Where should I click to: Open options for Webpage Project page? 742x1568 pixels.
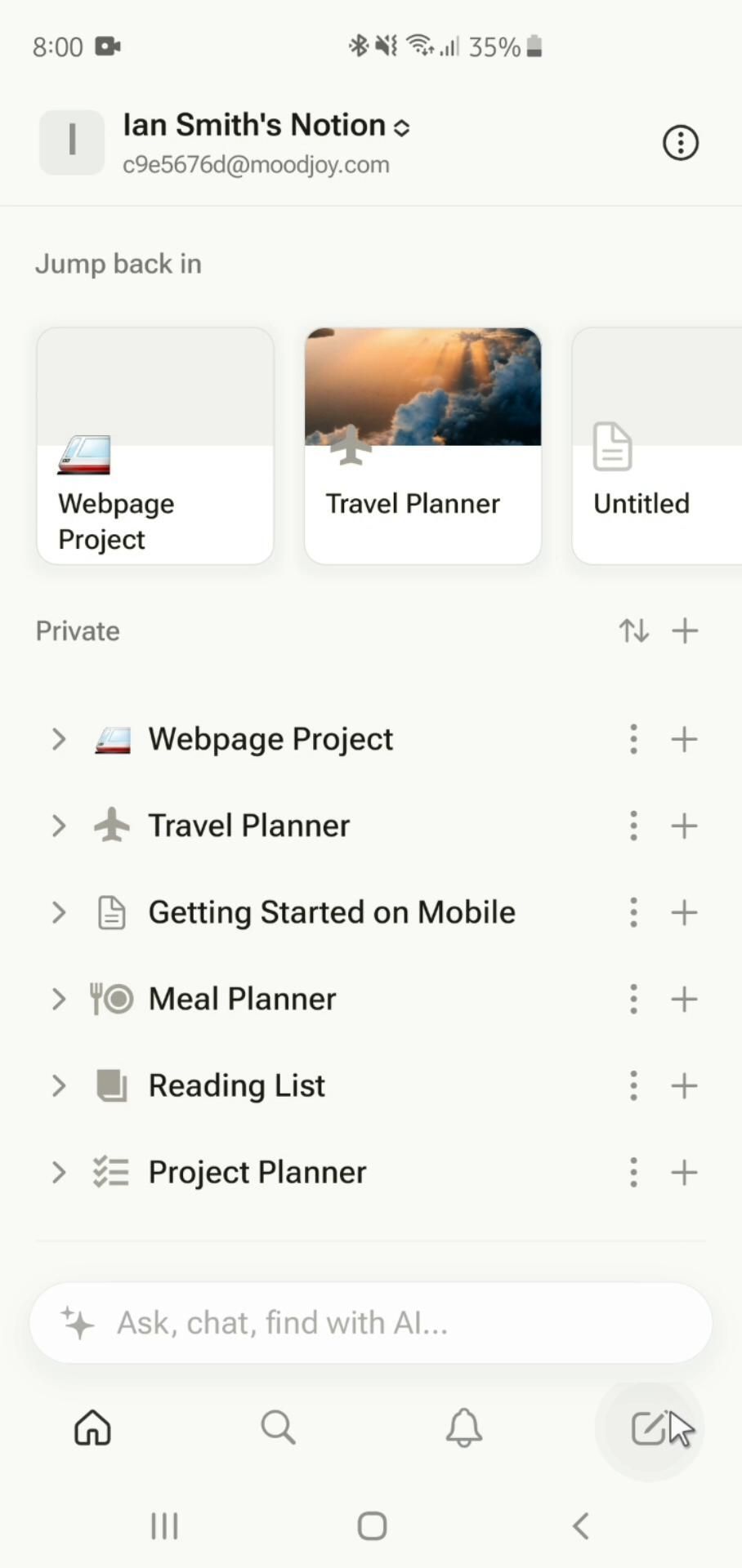click(633, 739)
